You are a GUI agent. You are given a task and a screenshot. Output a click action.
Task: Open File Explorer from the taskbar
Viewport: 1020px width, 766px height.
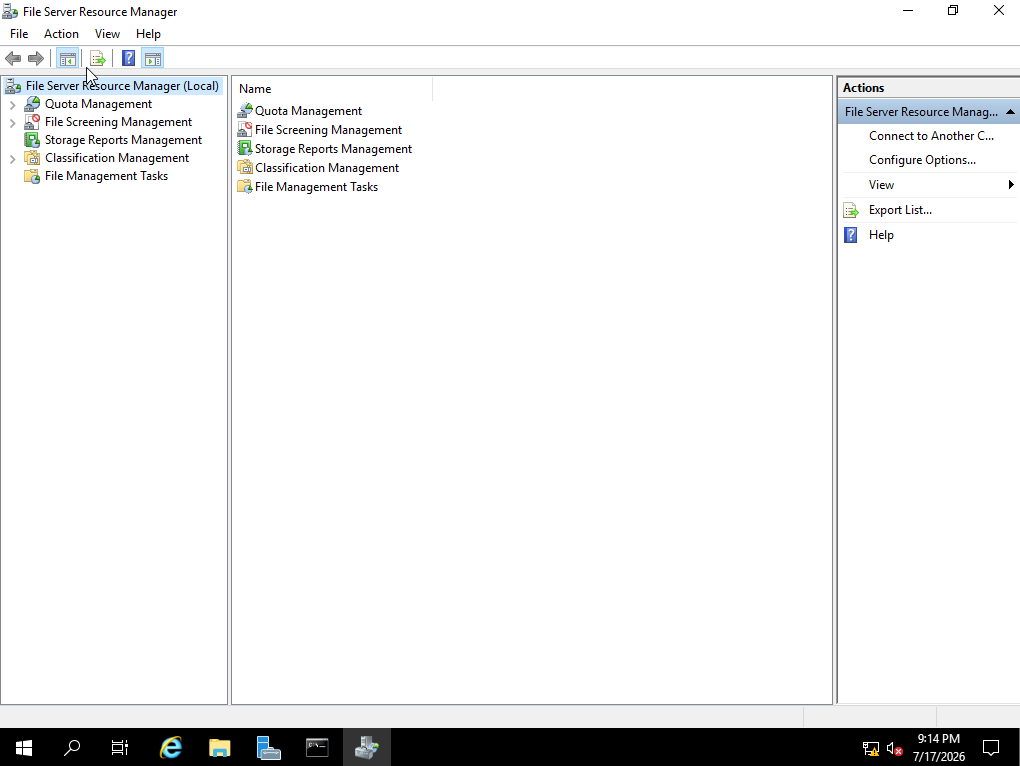pyautogui.click(x=220, y=748)
